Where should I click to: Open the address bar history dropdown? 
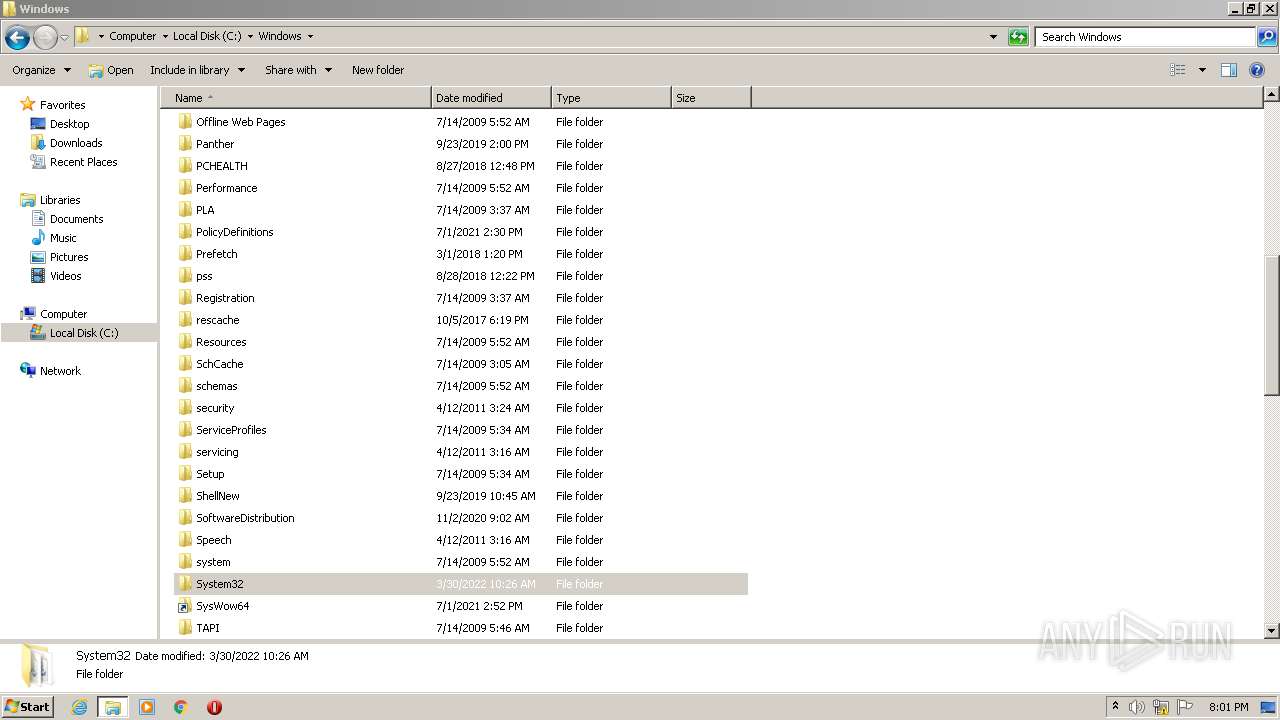[993, 37]
